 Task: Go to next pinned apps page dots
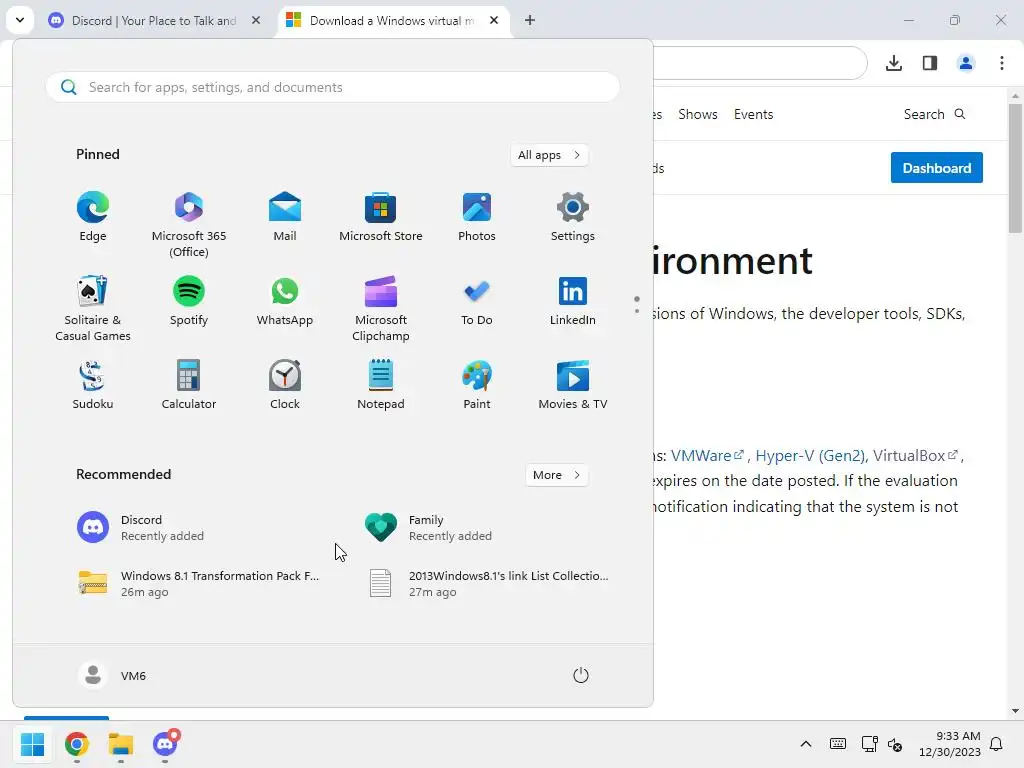[637, 305]
